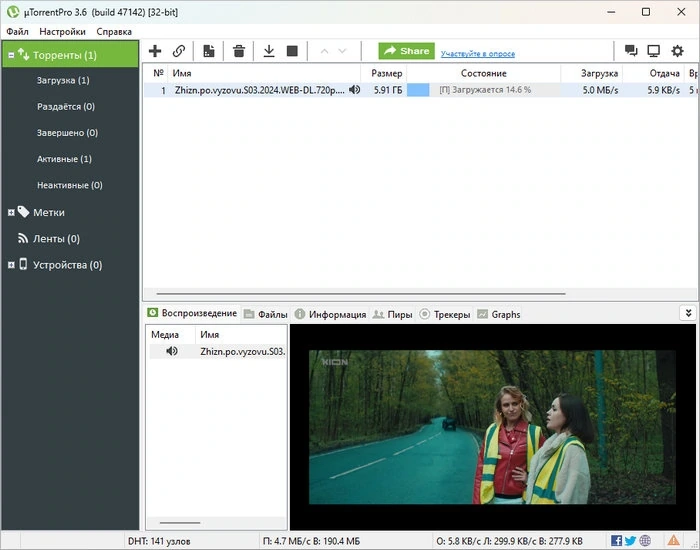This screenshot has height=550, width=700.
Task: Open Ленты (0) RSS feeds
Action: [56, 239]
